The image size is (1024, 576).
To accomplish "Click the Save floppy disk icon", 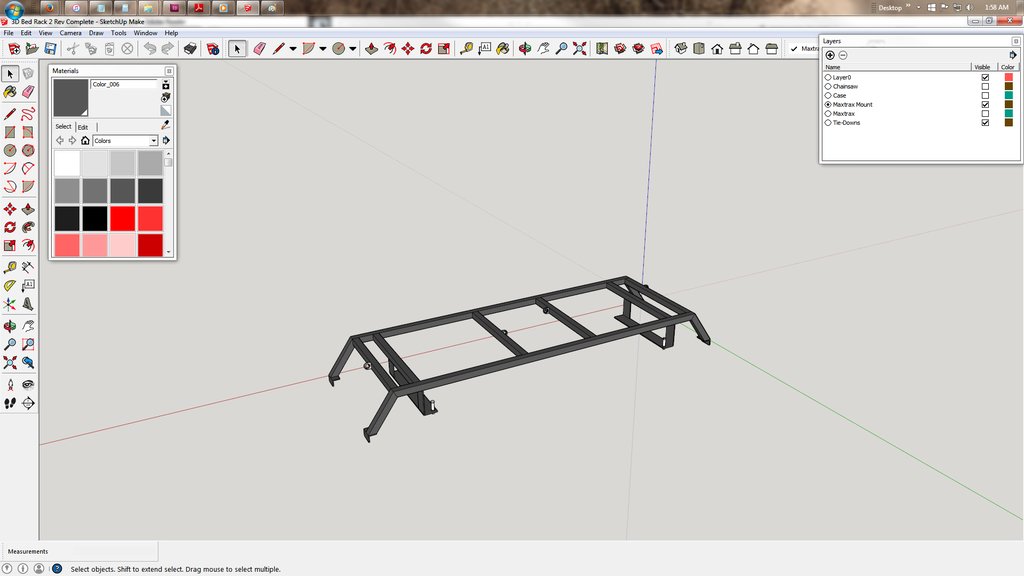I will pos(50,48).
